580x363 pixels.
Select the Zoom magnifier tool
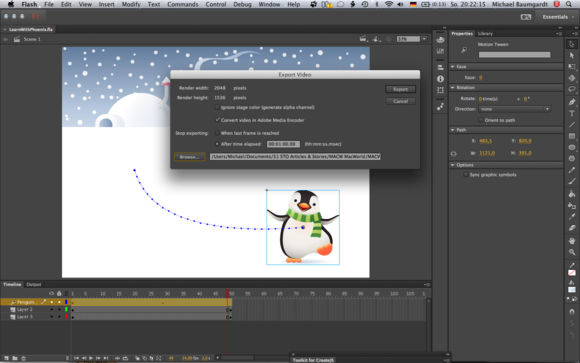(x=572, y=252)
